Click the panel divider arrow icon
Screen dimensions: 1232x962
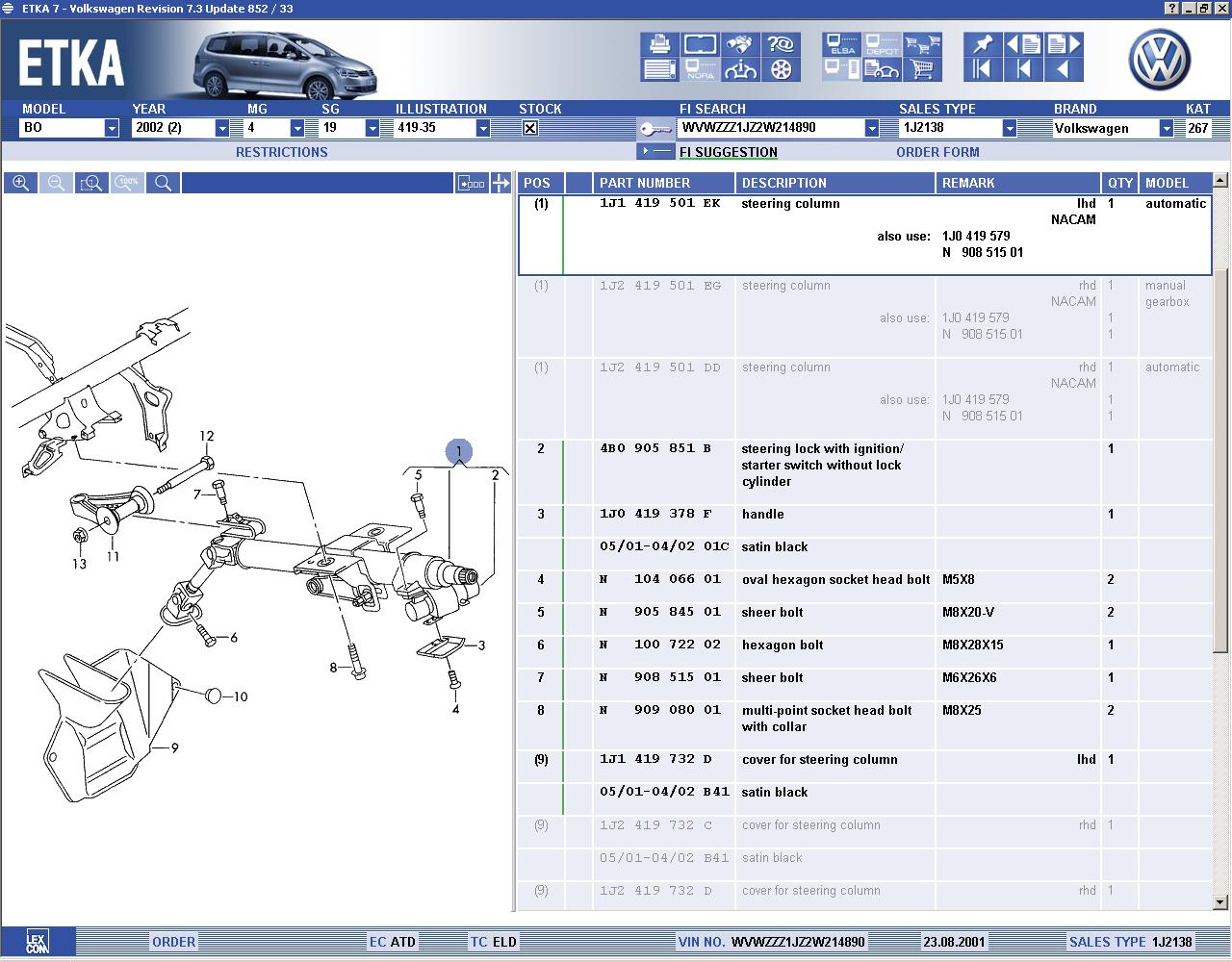(500, 183)
